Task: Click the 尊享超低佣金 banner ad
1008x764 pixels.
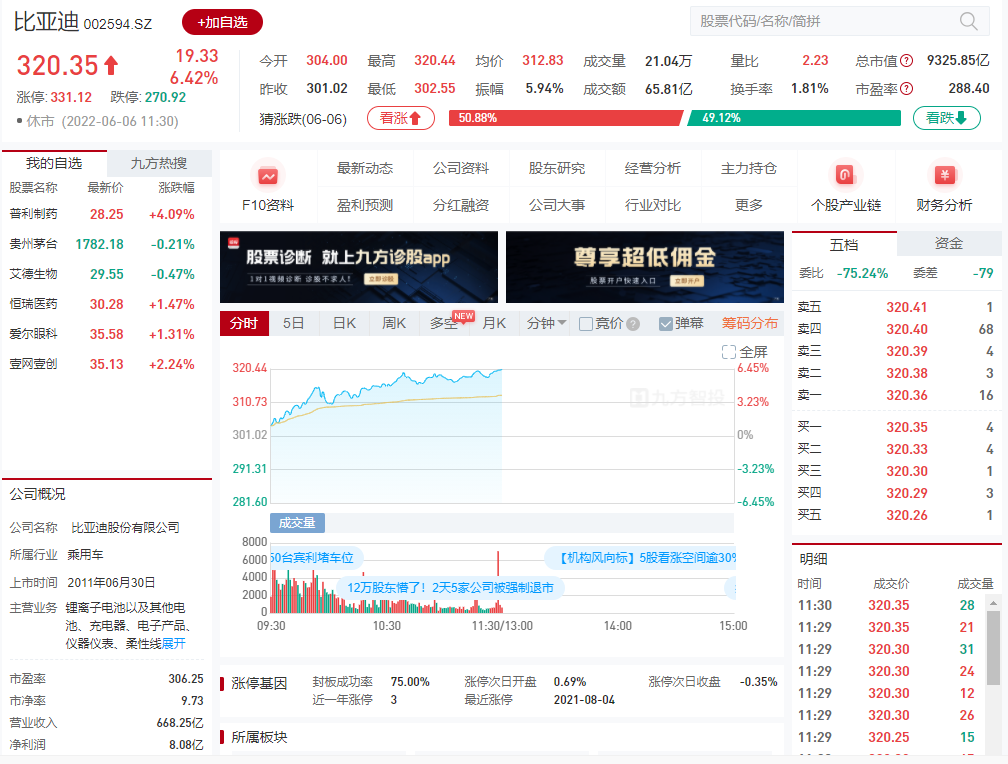Action: pyautogui.click(x=645, y=267)
